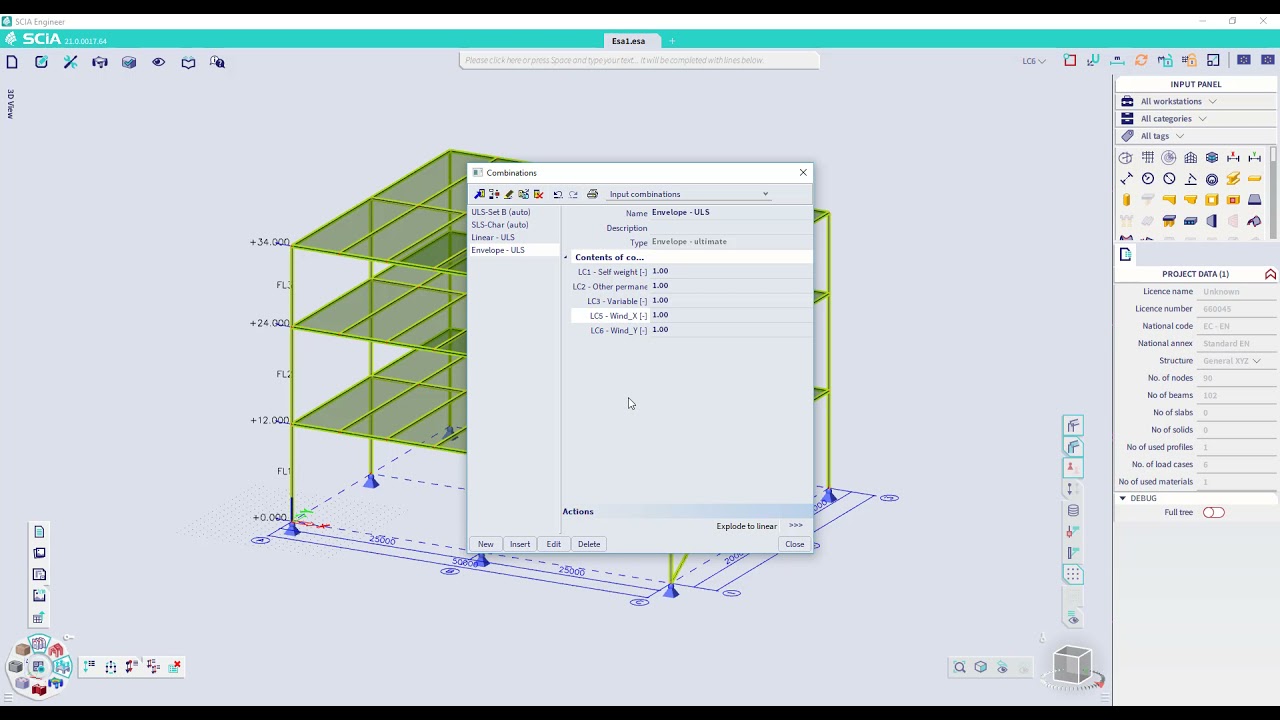Viewport: 1280px width, 720px height.
Task: Click the X dimension line icon in Input Panel
Action: (1233, 157)
